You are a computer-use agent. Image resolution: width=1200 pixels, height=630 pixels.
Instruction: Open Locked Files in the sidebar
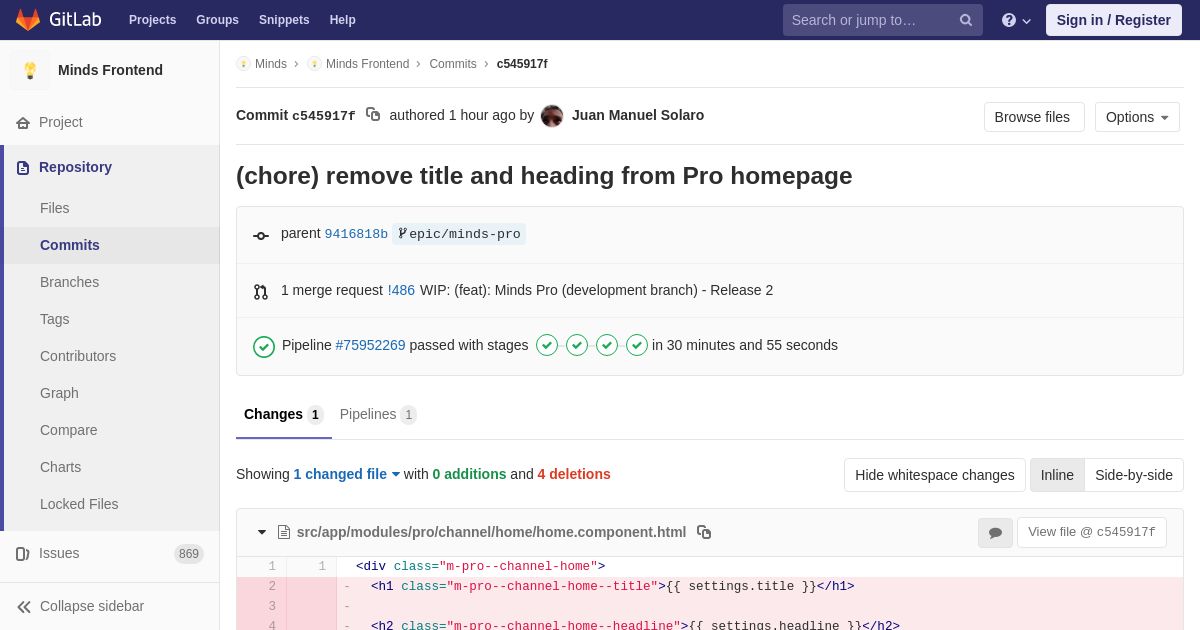pos(79,504)
